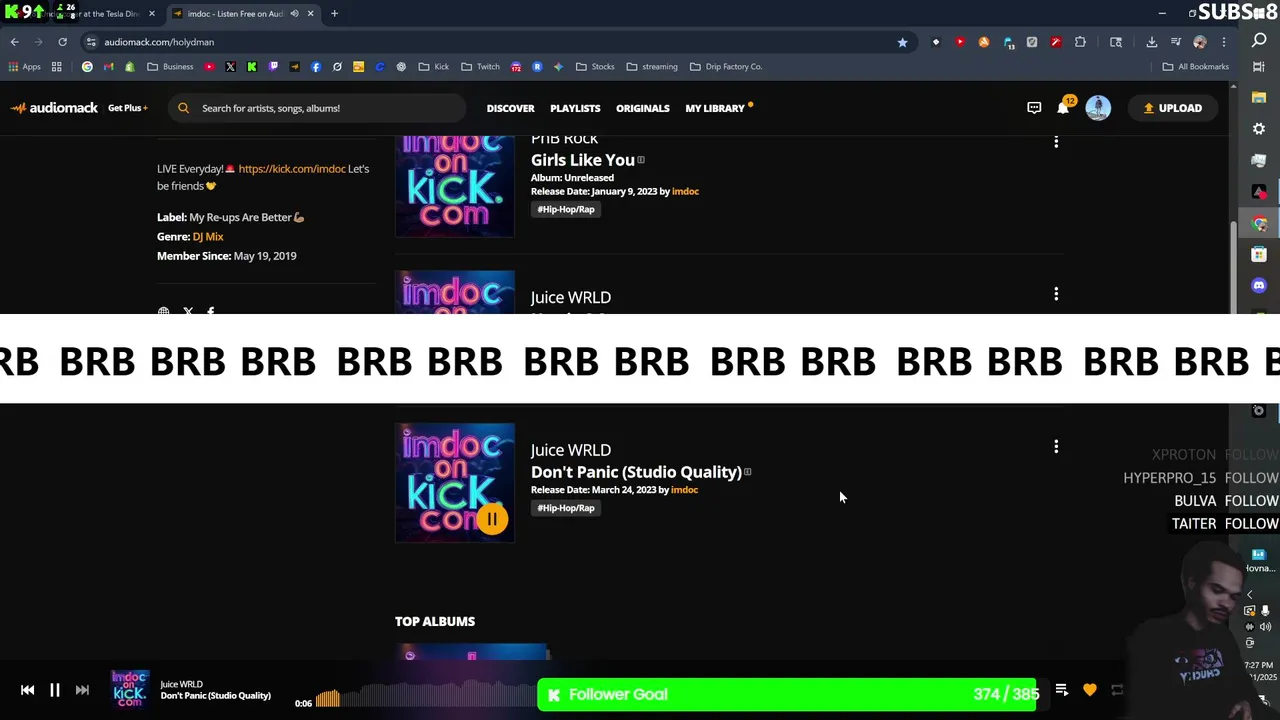This screenshot has width=1280, height=720.
Task: Open the ORIGINALS menu
Action: tap(642, 108)
